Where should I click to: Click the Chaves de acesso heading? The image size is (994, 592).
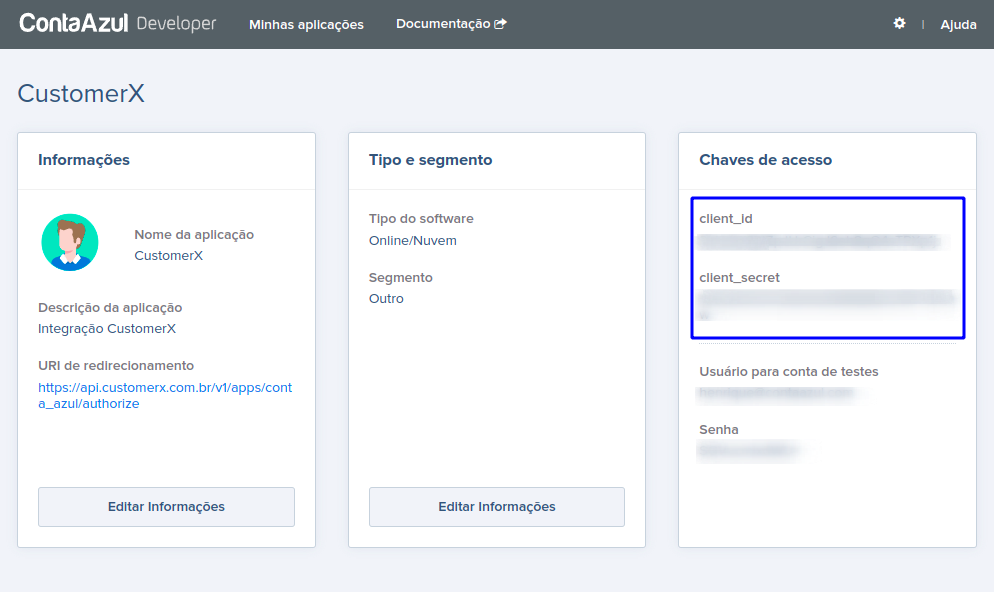[765, 160]
